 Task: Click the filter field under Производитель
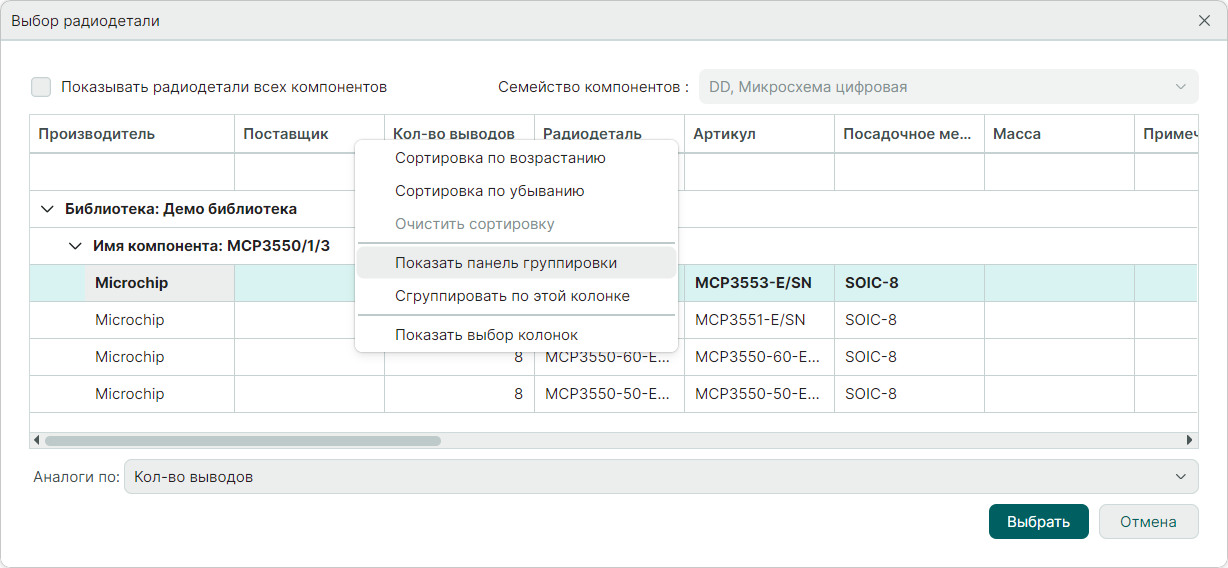pos(132,172)
